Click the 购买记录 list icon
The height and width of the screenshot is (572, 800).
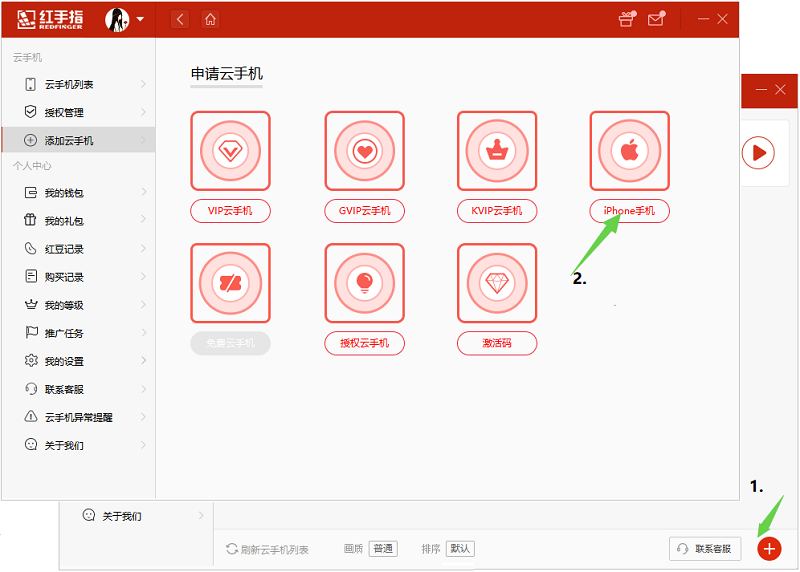pos(31,277)
